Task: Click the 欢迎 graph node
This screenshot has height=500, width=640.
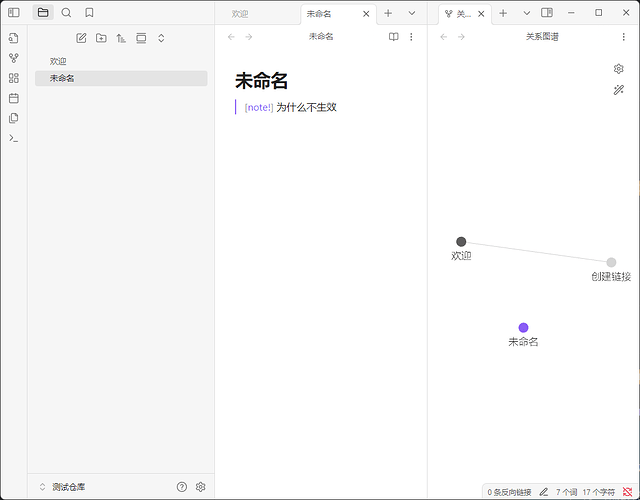Action: click(x=461, y=242)
